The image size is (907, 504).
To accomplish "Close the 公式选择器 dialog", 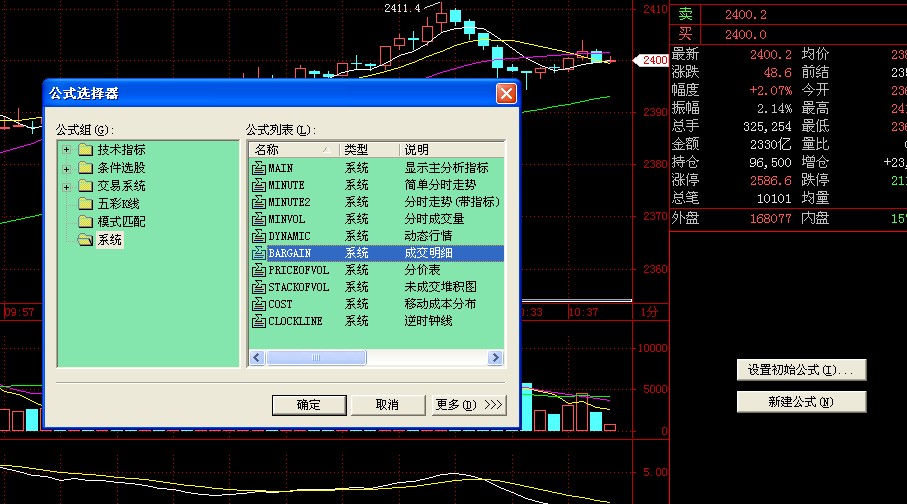I will click(506, 94).
